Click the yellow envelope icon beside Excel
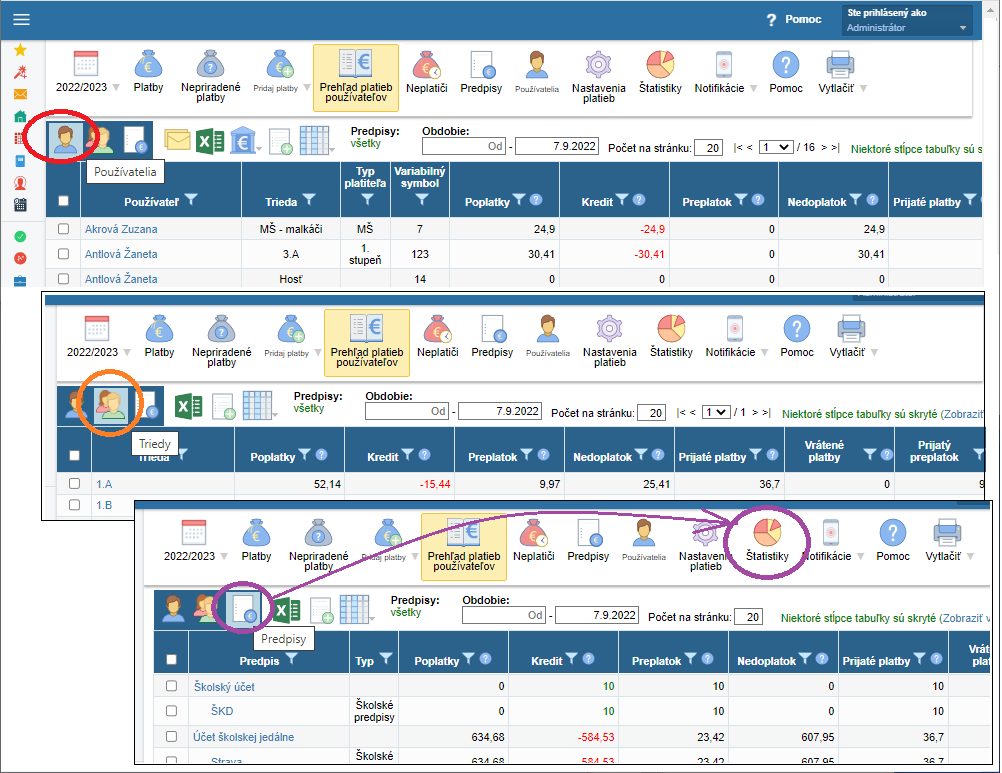Viewport: 1002px width, 773px height. [177, 140]
